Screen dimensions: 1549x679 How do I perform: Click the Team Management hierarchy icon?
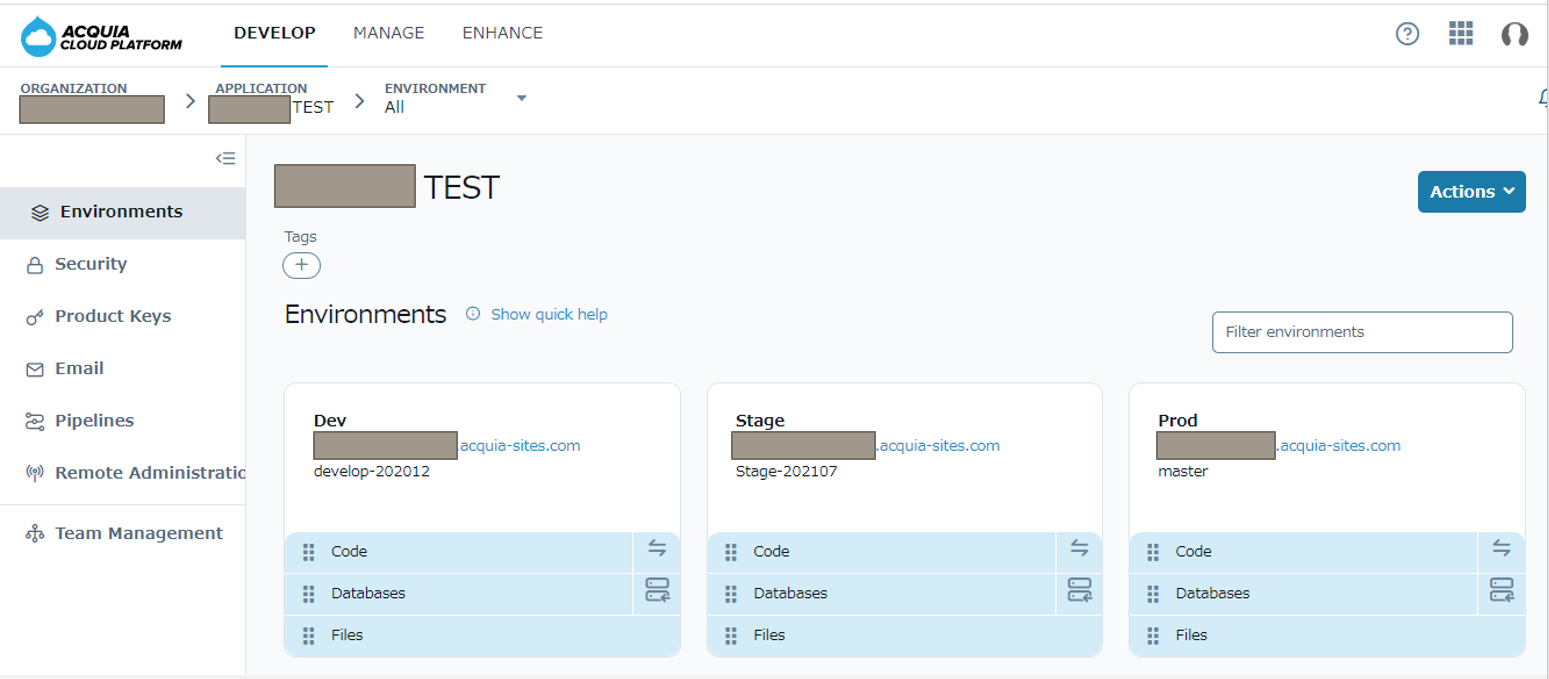click(x=35, y=534)
